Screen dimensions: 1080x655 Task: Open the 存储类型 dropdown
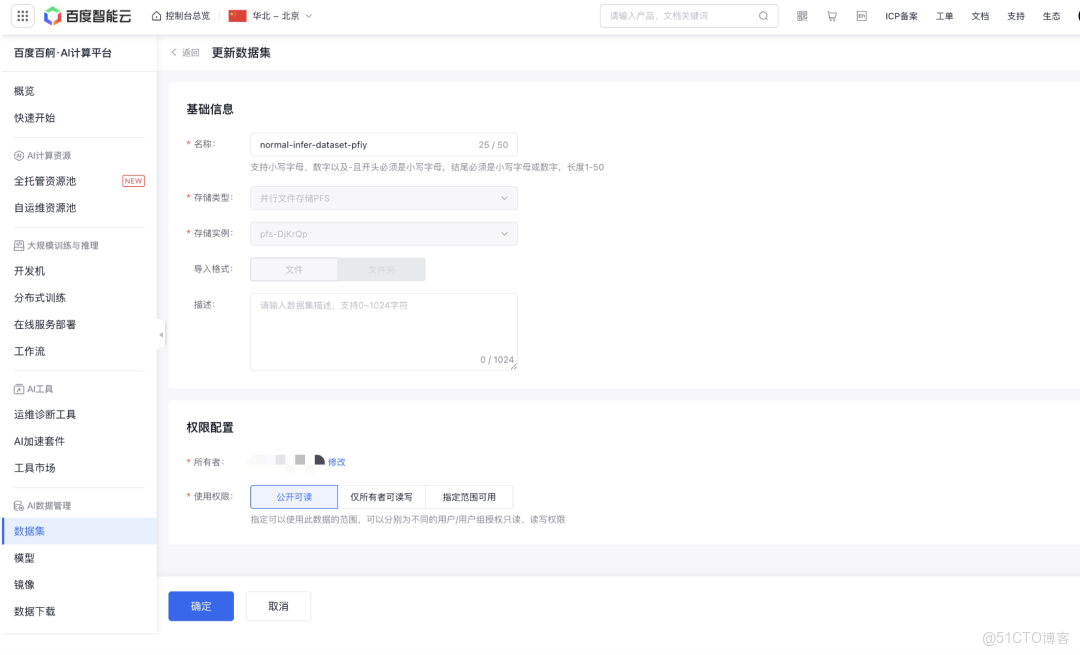[383, 198]
